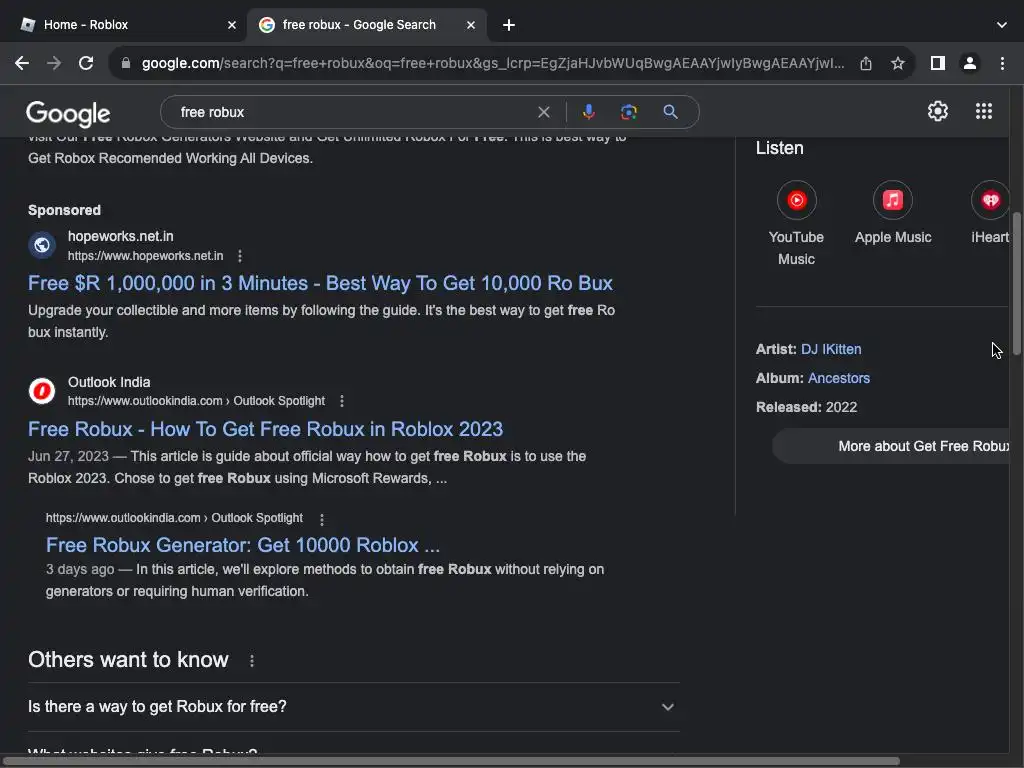1024x768 pixels.
Task: Click More about Get Free Robux button
Action: (891, 446)
